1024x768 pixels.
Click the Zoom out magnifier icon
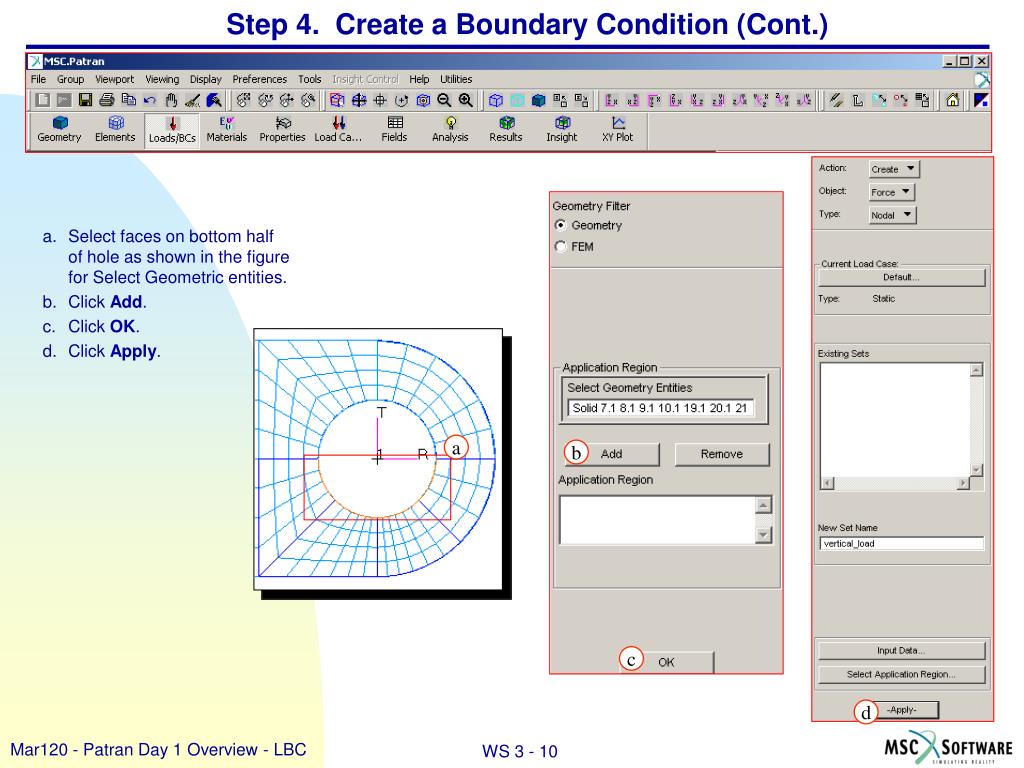coord(444,100)
